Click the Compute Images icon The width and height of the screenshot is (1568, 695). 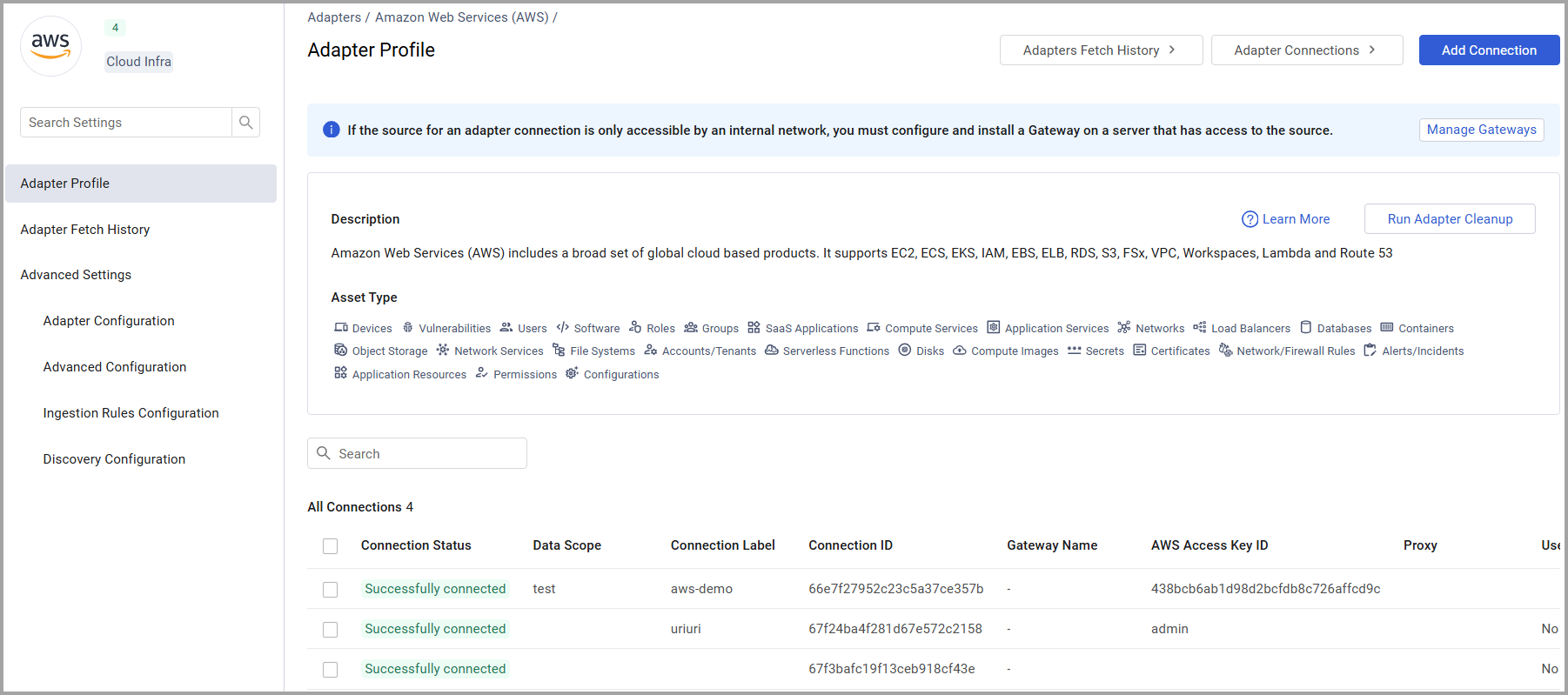pyautogui.click(x=960, y=351)
